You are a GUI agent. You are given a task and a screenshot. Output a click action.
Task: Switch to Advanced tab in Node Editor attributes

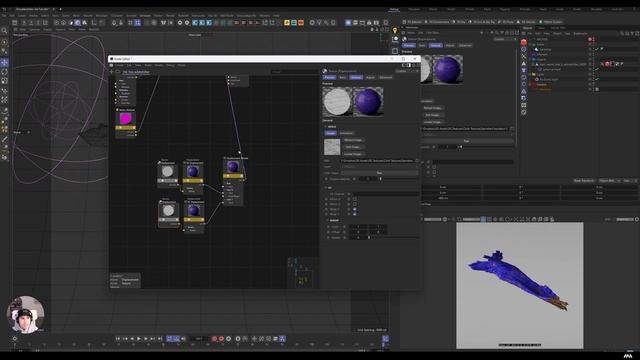[x=385, y=77]
